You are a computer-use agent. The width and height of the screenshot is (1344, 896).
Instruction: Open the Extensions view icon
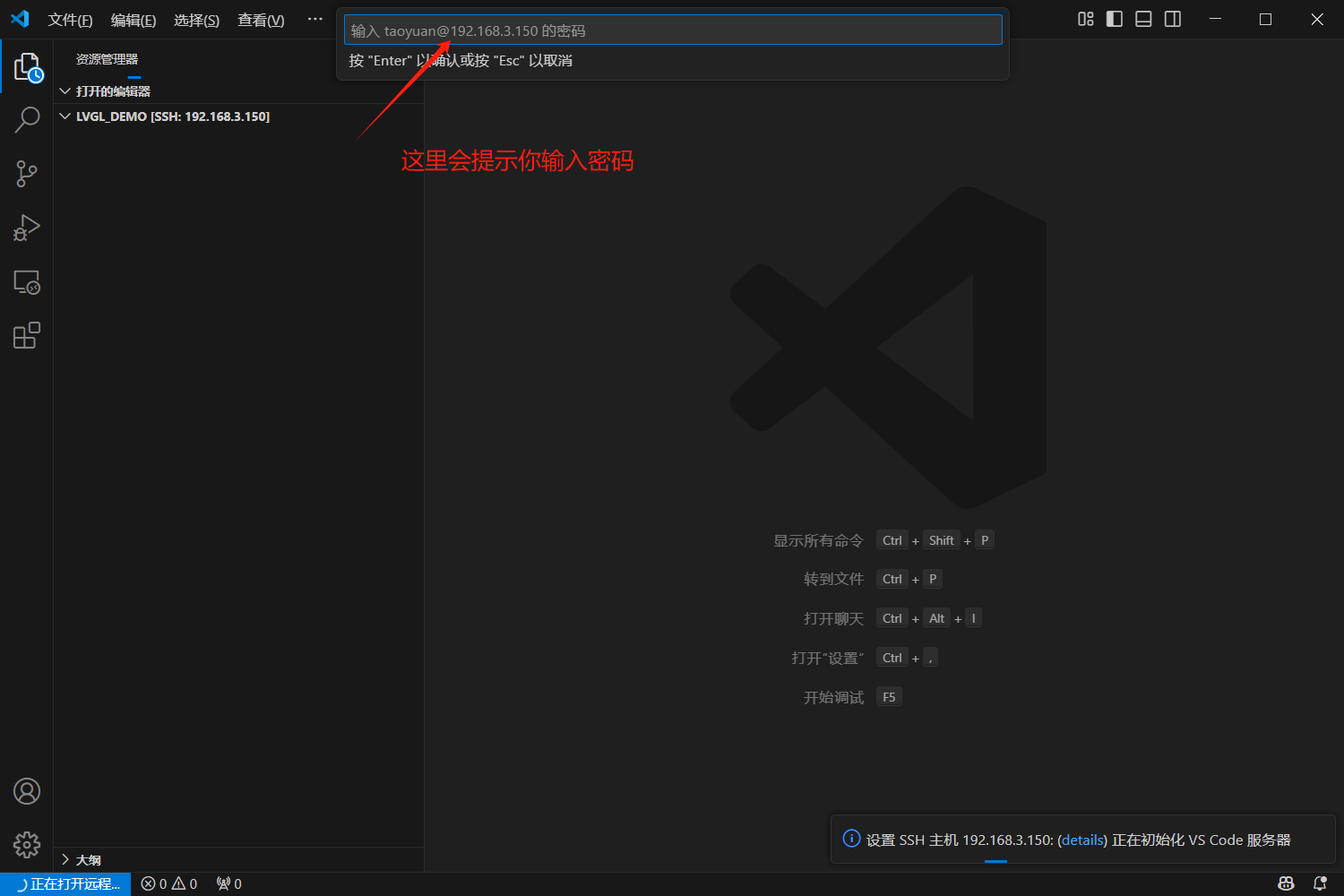coord(27,335)
